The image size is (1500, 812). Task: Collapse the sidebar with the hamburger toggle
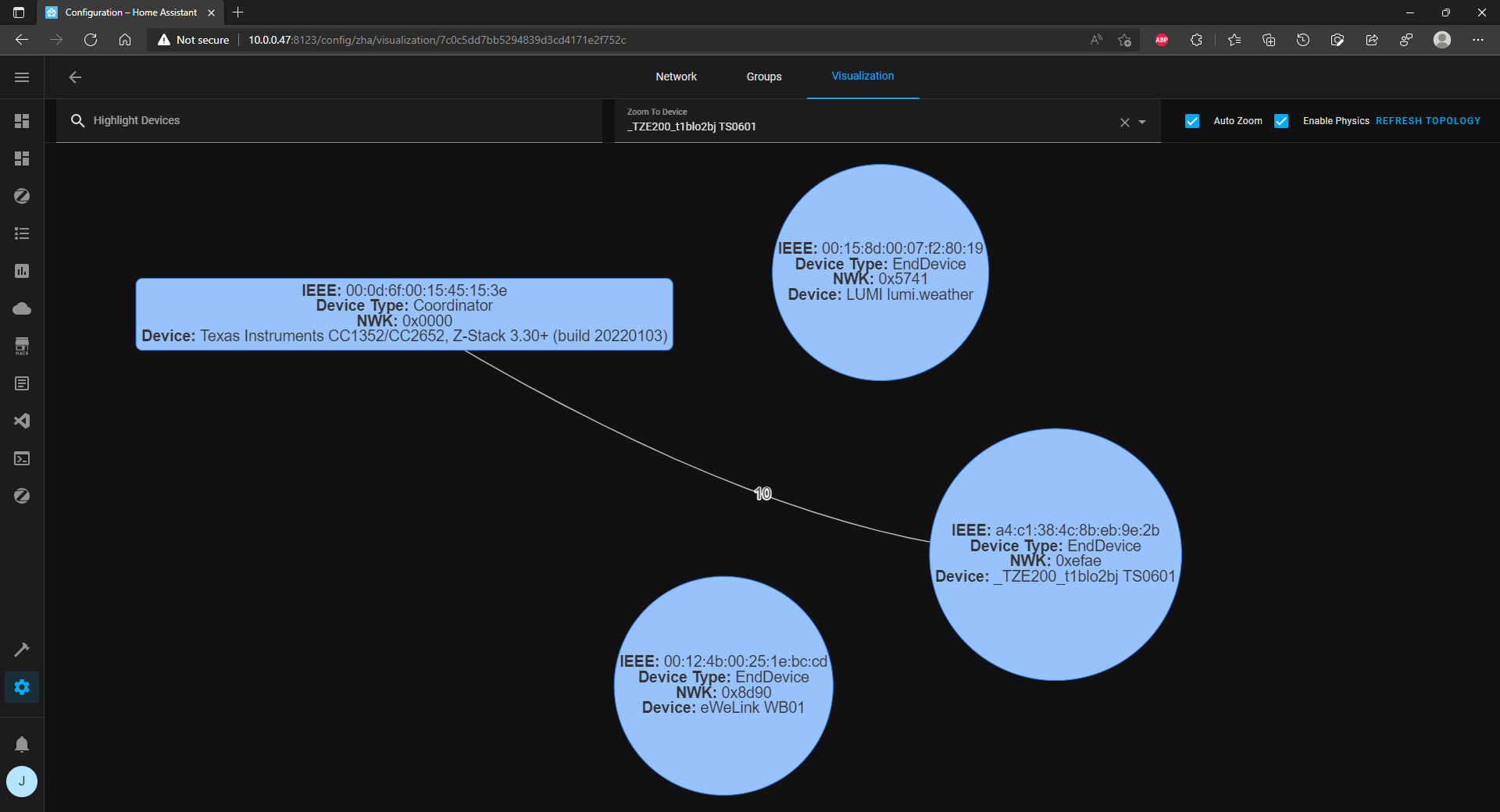pyautogui.click(x=21, y=77)
